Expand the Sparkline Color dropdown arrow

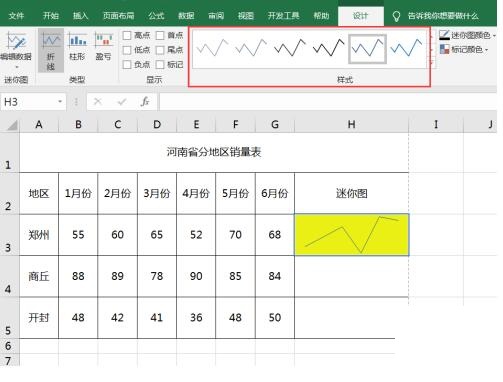[x=494, y=35]
